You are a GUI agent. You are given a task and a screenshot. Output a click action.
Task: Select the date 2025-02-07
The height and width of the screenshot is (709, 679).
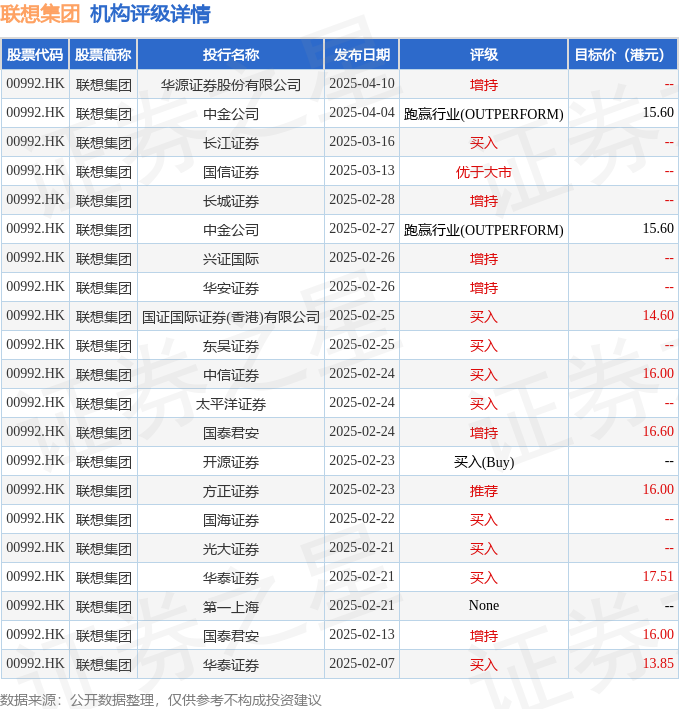coord(362,663)
